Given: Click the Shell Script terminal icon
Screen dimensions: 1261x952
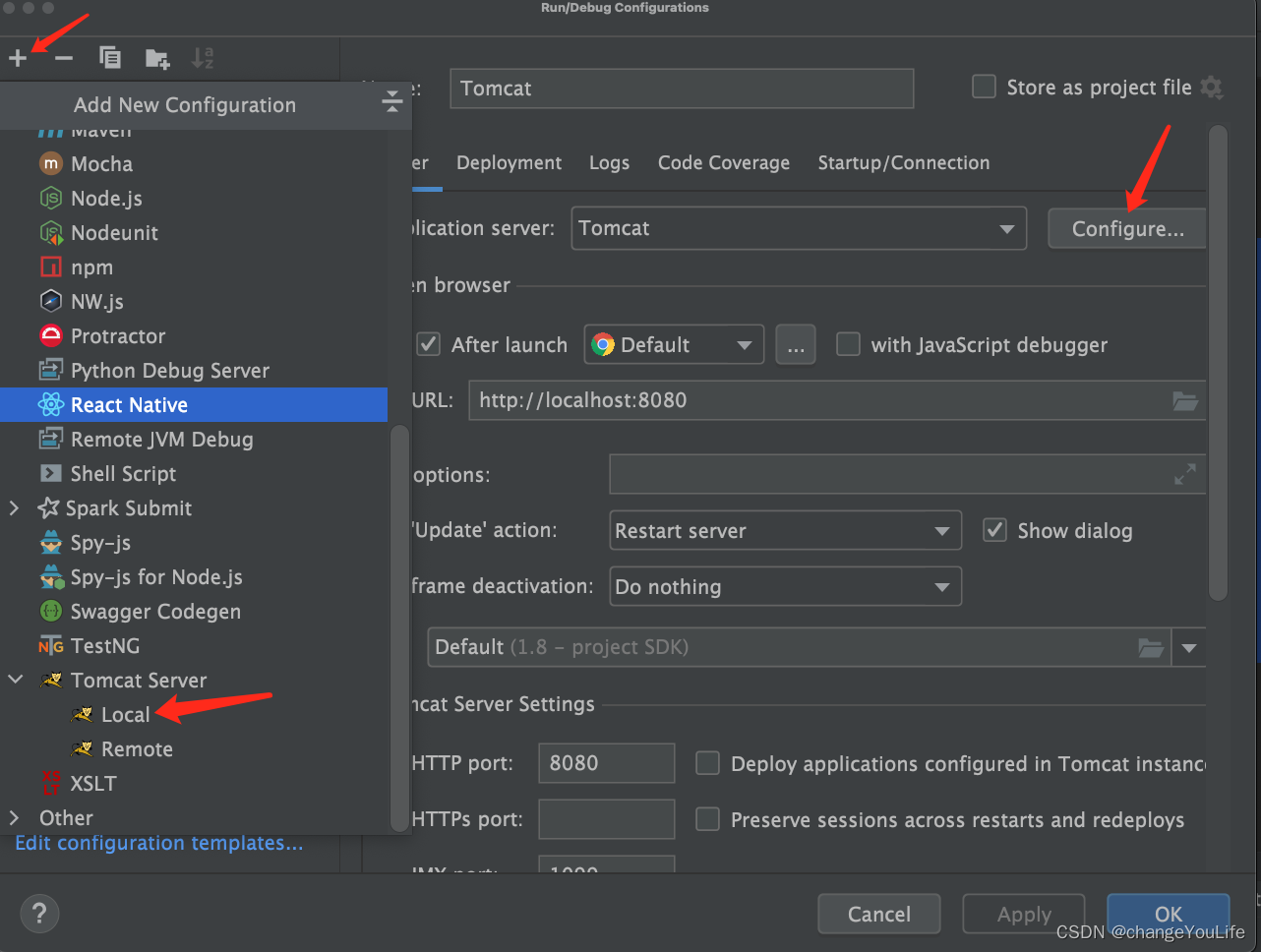Looking at the screenshot, I should 50,473.
